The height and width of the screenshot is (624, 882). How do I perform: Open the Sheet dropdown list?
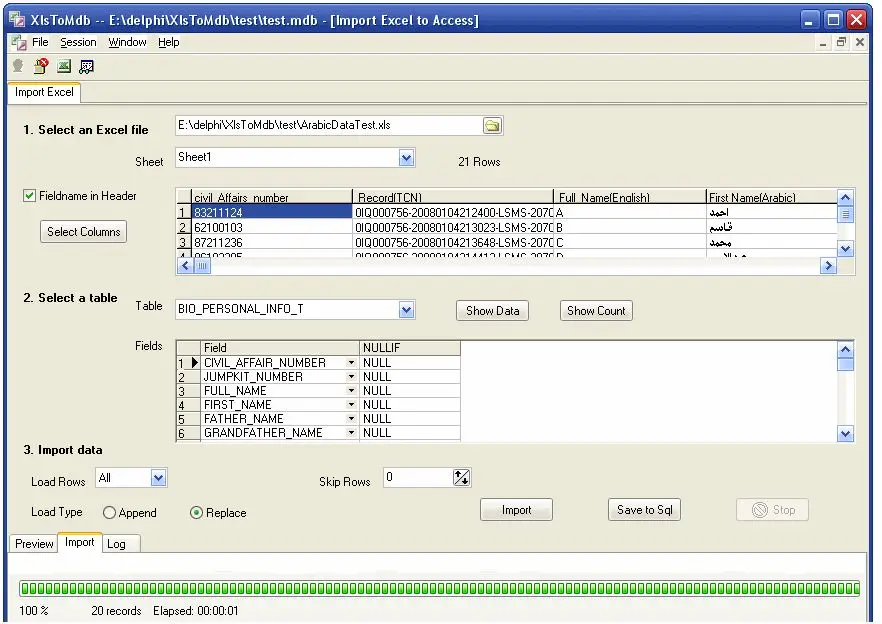(x=406, y=158)
